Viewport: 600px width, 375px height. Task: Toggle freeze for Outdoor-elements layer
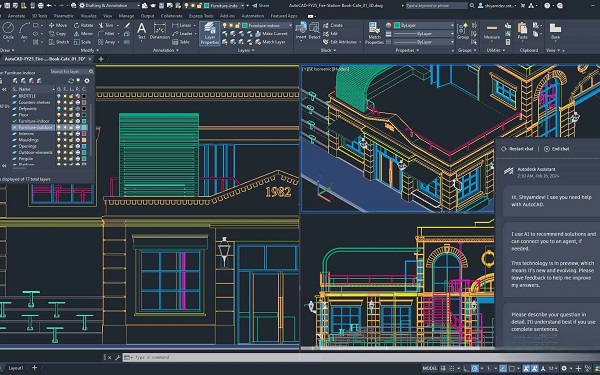click(65, 152)
